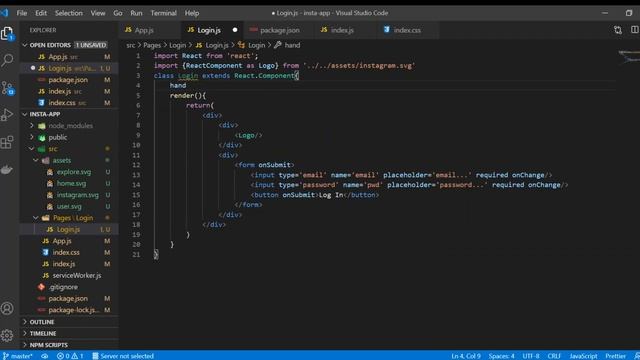Open the Docker view in activity bar
Image resolution: width=640 pixels, height=360 pixels.
point(7,169)
